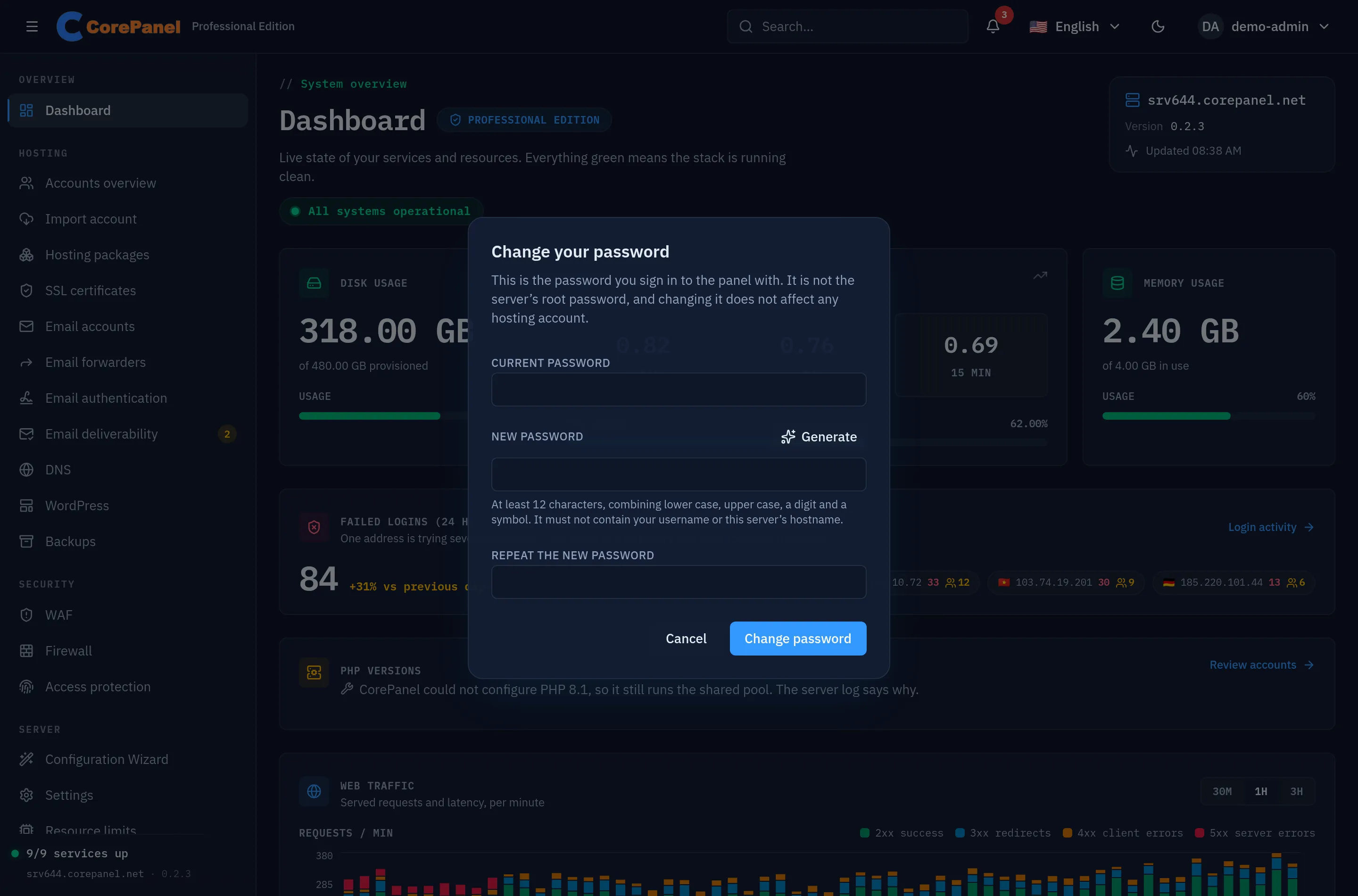1358x896 pixels.
Task: Click the Accounts overview people icon
Action: coord(26,183)
